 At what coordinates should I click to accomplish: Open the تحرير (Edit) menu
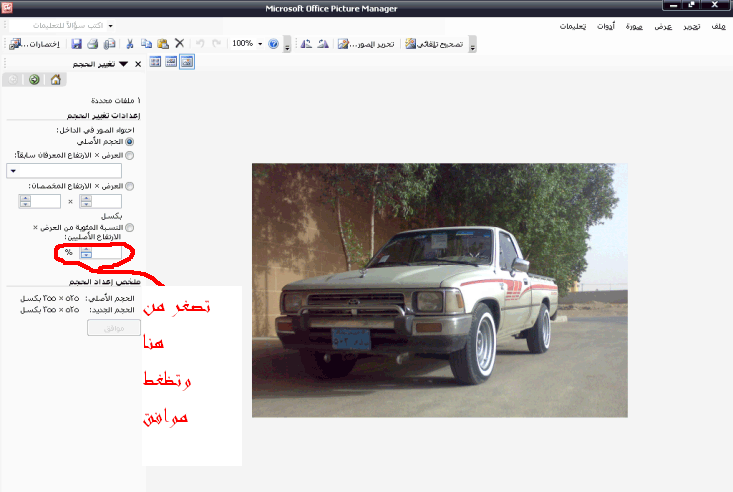click(691, 27)
